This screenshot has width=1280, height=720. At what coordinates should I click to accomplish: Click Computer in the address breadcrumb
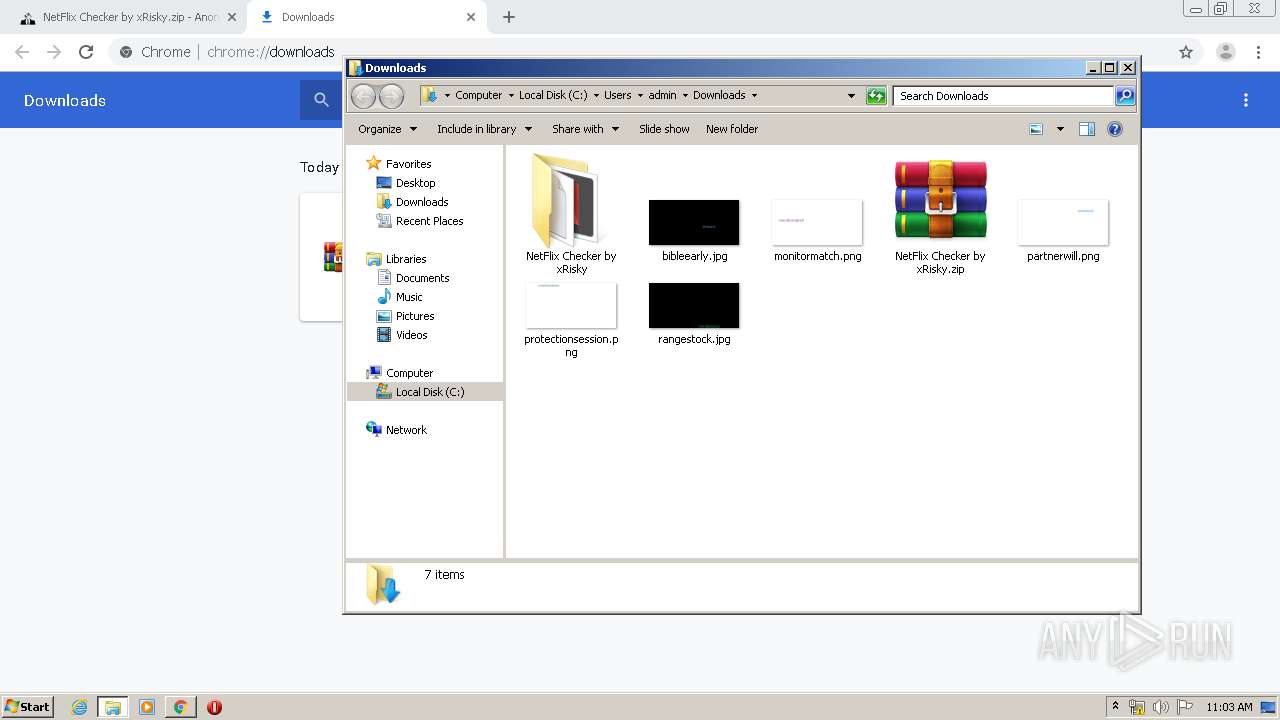click(478, 96)
